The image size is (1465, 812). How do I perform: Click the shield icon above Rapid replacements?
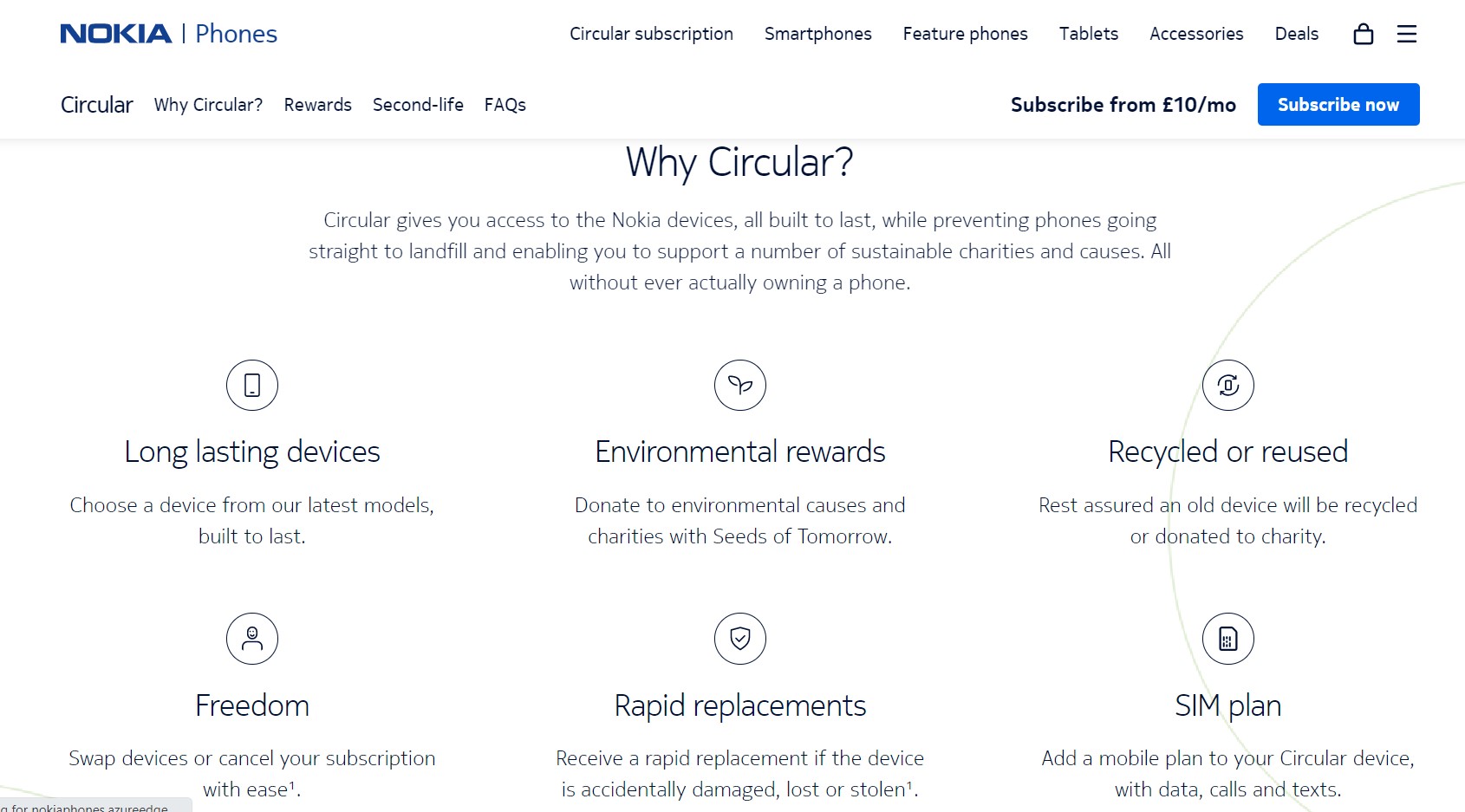(740, 639)
